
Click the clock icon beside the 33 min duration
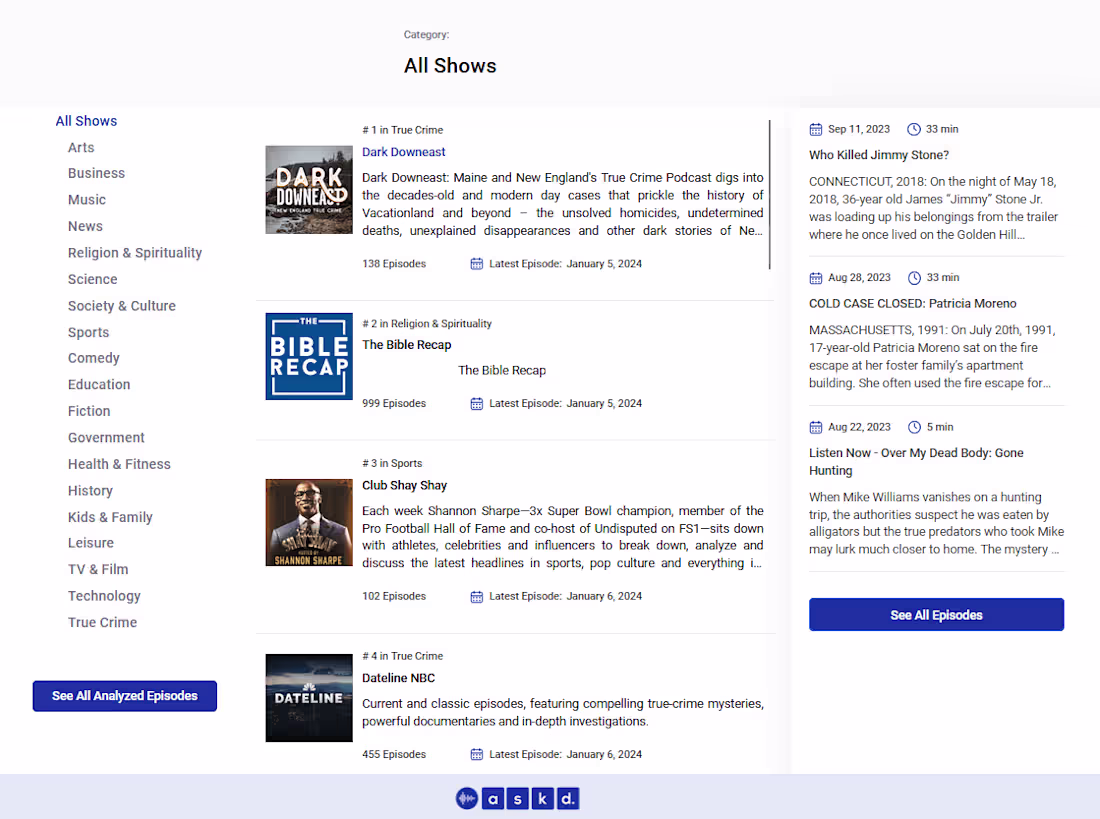(x=913, y=129)
